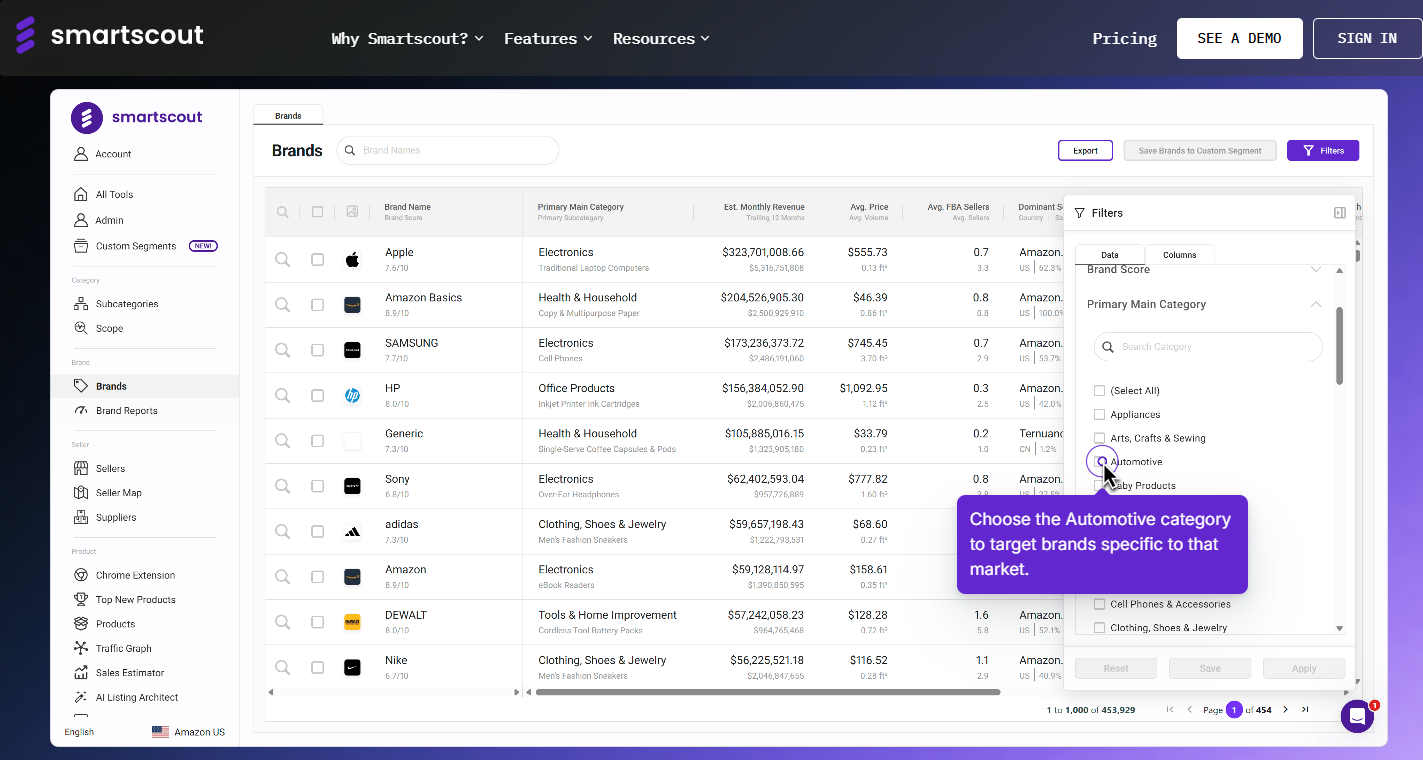Image resolution: width=1423 pixels, height=760 pixels.
Task: Click the Smartscout logo in the top navigation
Action: click(x=109, y=36)
